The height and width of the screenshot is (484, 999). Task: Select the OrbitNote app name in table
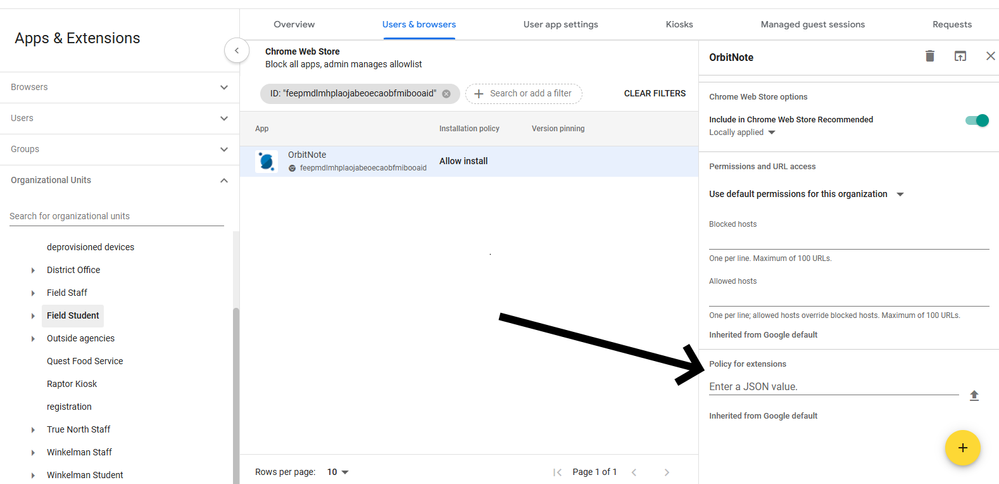[x=307, y=155]
